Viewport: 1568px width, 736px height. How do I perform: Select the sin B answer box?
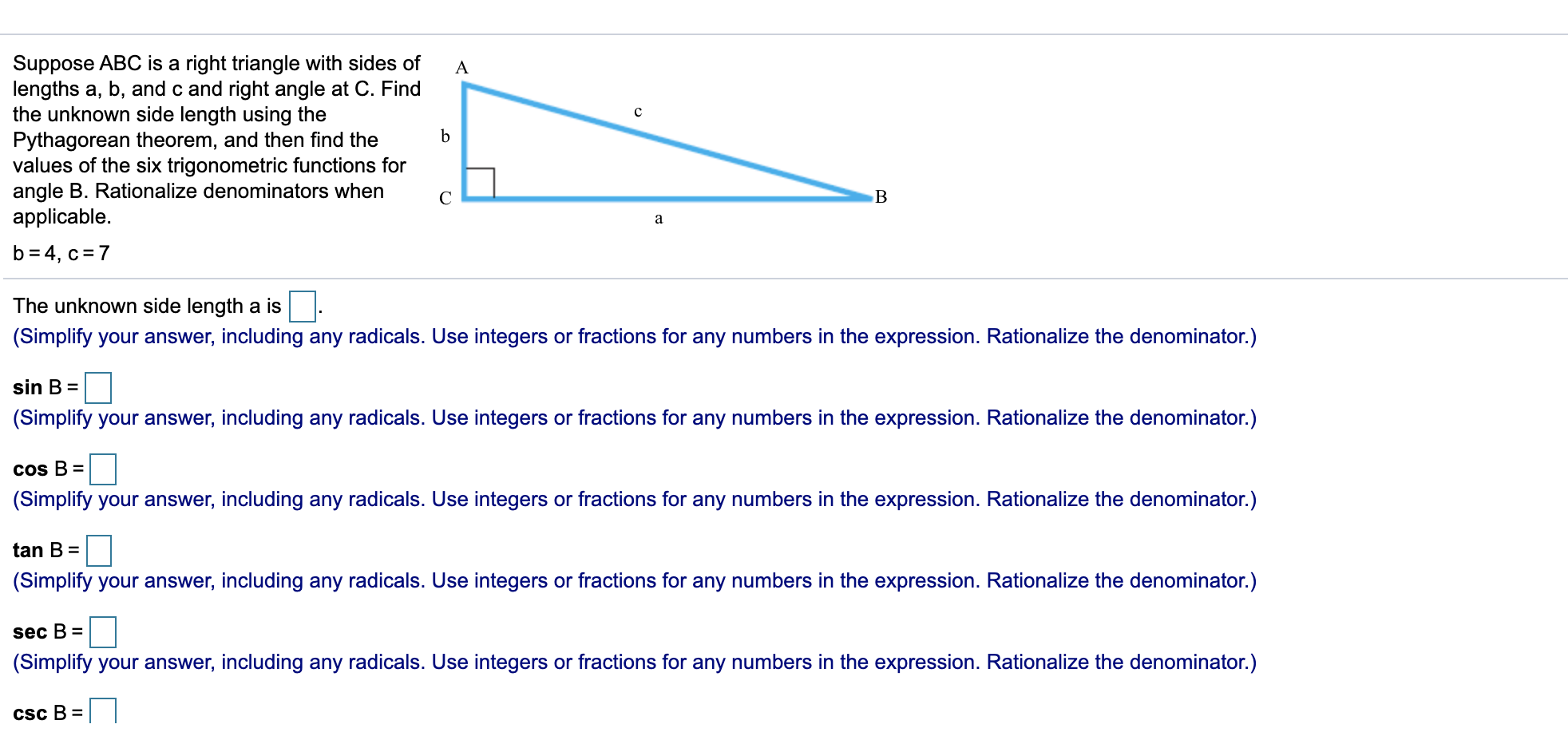tap(99, 388)
